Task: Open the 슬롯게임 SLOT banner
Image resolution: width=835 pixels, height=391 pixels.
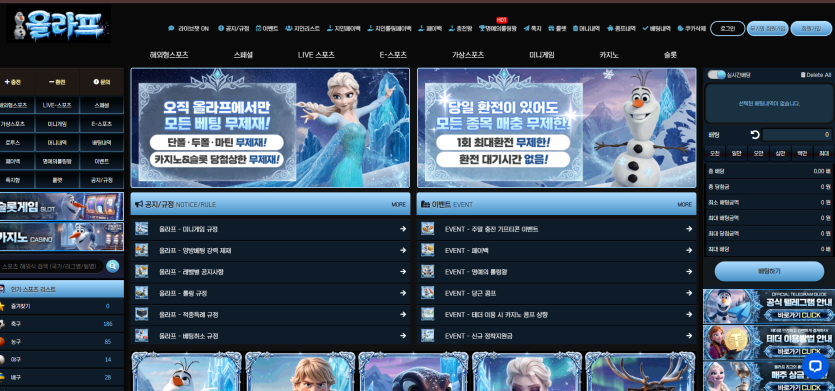Action: (62, 207)
